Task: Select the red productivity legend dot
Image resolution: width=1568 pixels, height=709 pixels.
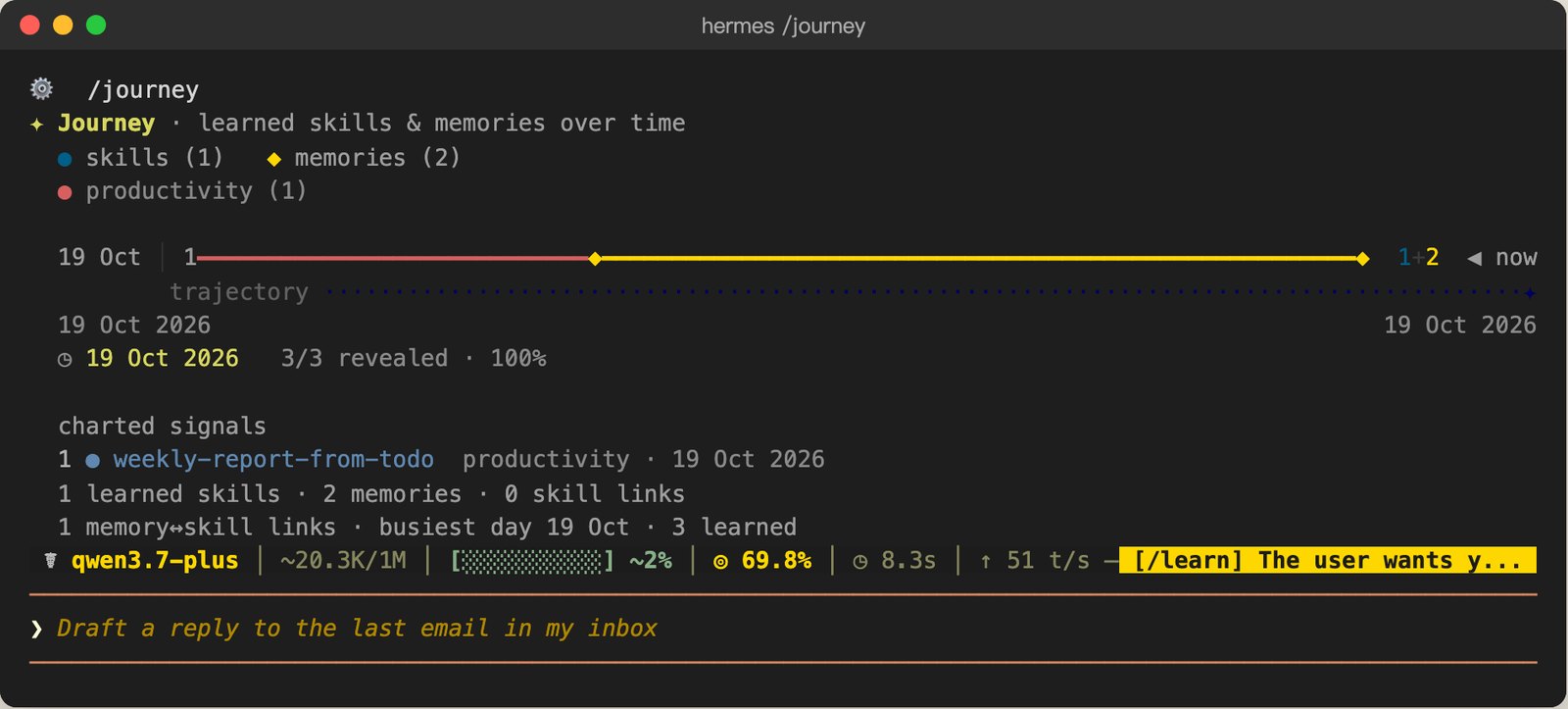Action: tap(65, 192)
